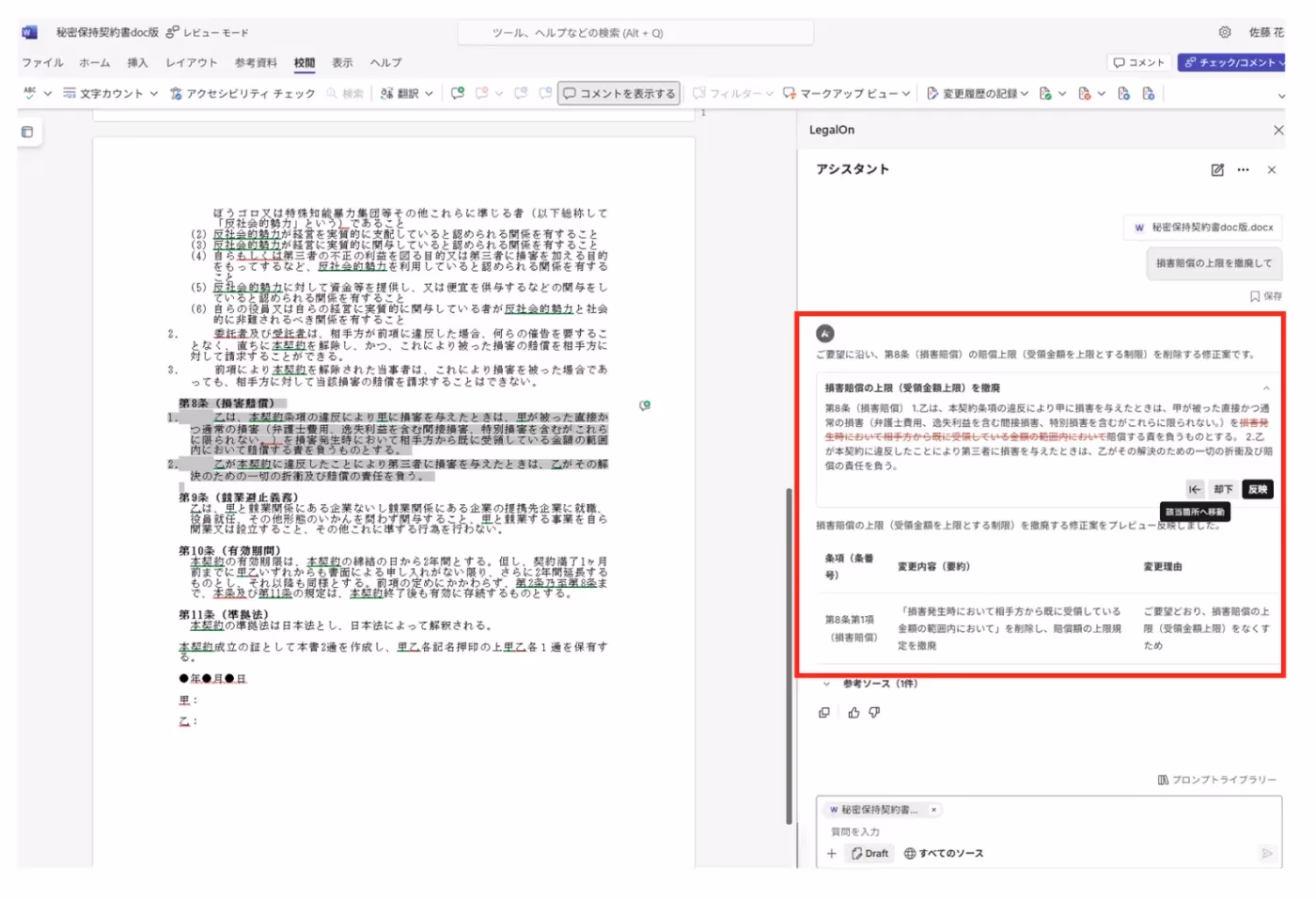Click レビュー モード indicator in title bar
Viewport: 1316px width, 900px height.
[x=208, y=32]
